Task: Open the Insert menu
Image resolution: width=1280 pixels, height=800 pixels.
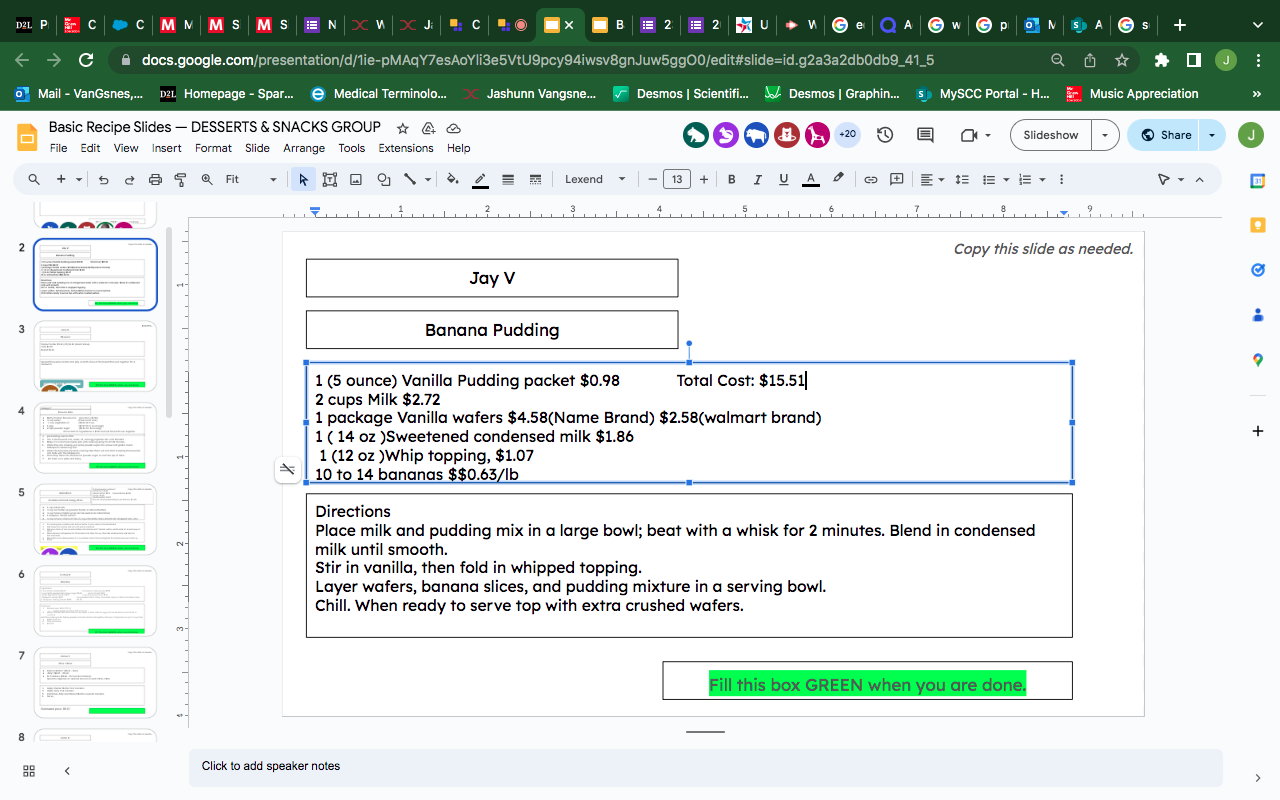Action: [167, 148]
